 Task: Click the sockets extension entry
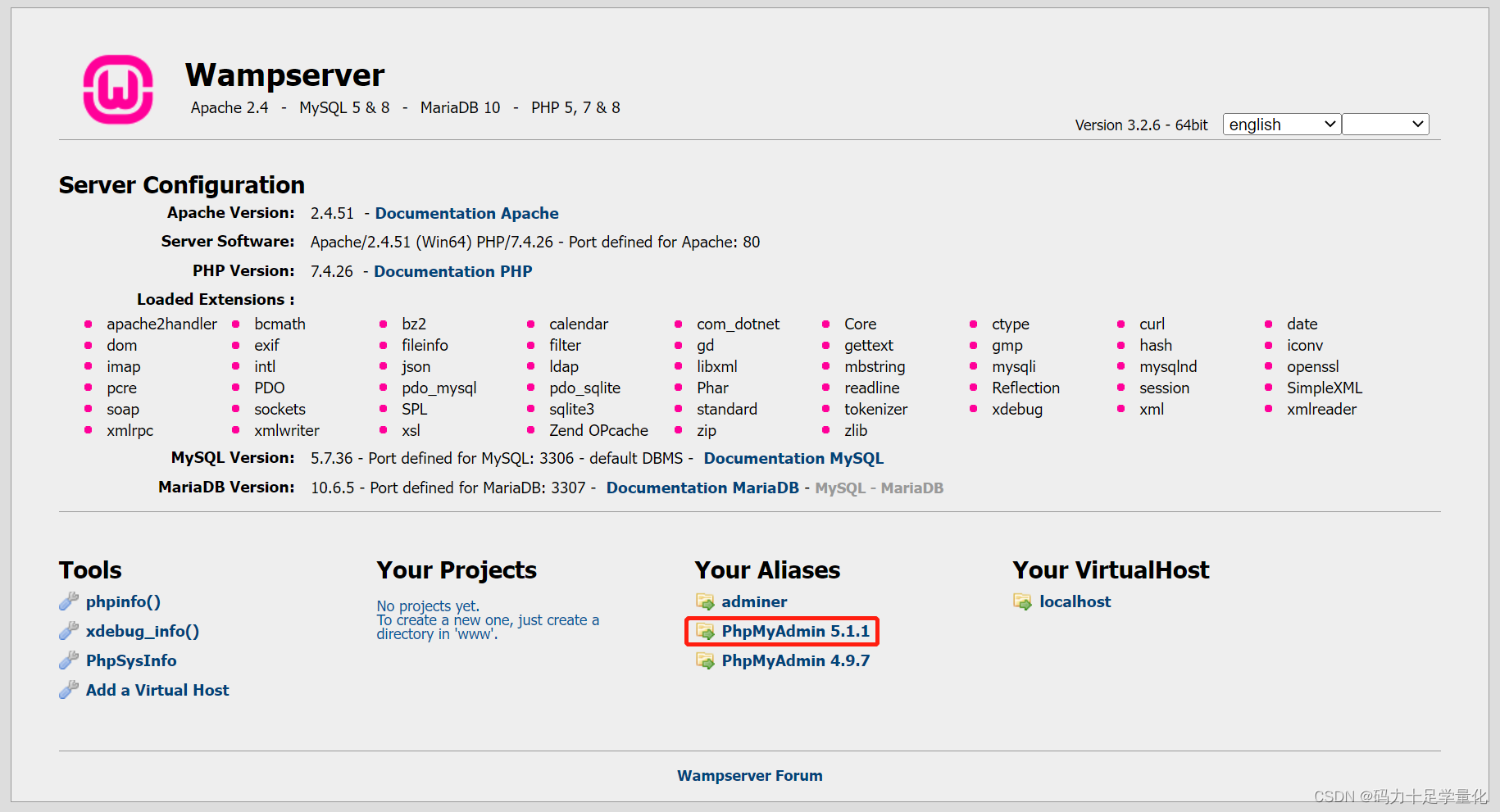pyautogui.click(x=280, y=409)
